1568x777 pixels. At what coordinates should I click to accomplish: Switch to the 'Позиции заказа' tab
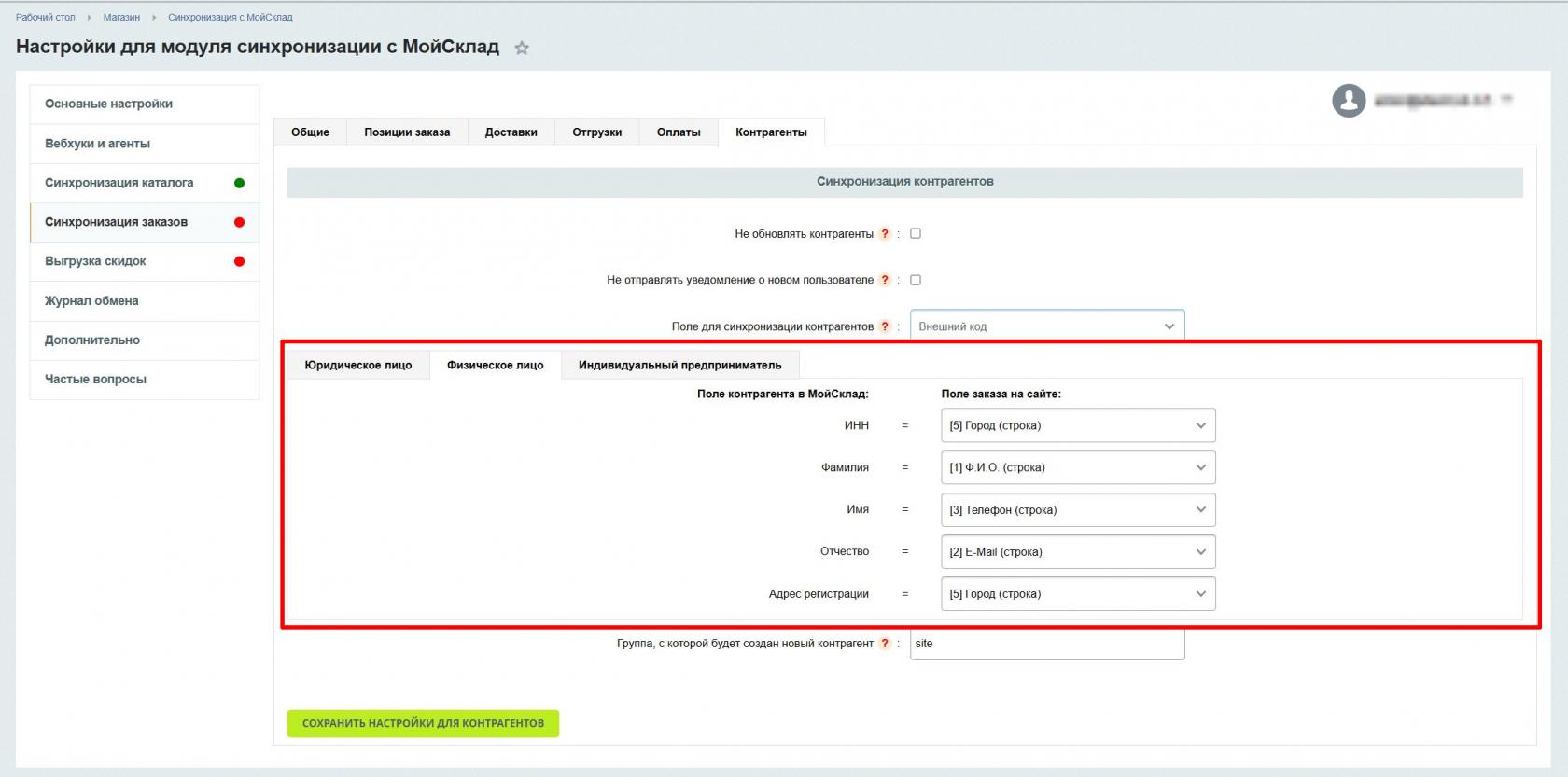click(x=407, y=132)
